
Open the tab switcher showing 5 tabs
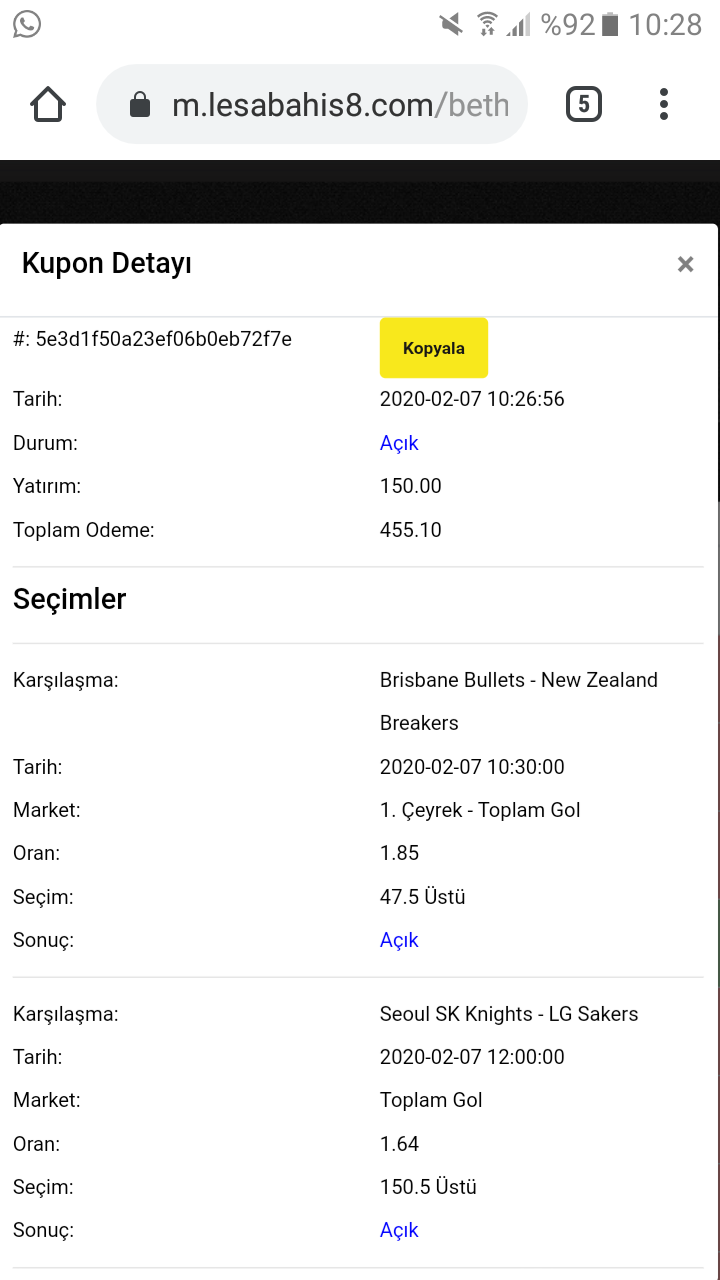(x=584, y=104)
